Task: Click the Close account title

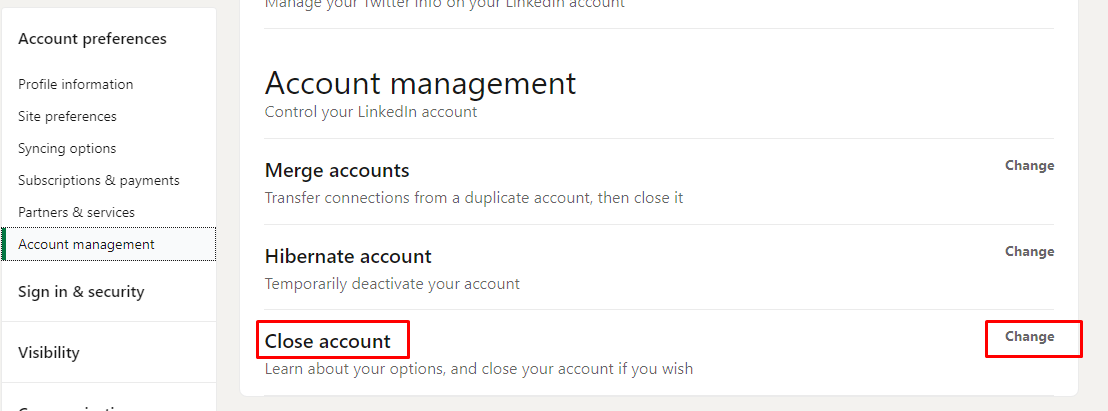Action: pyautogui.click(x=328, y=341)
